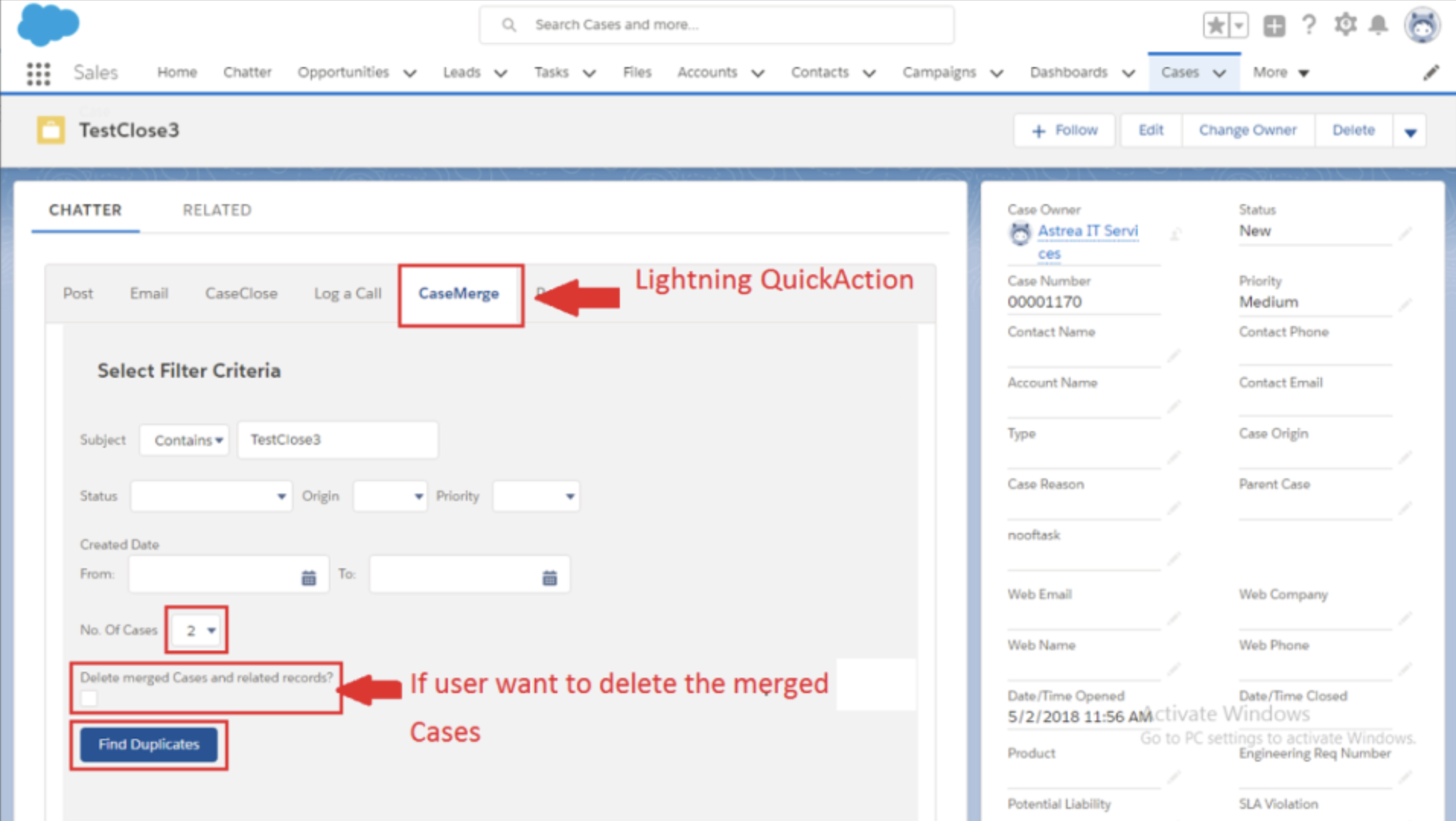Open the Astrea IT Services owner link
Screen dimensions: 1456x821
tap(1087, 232)
